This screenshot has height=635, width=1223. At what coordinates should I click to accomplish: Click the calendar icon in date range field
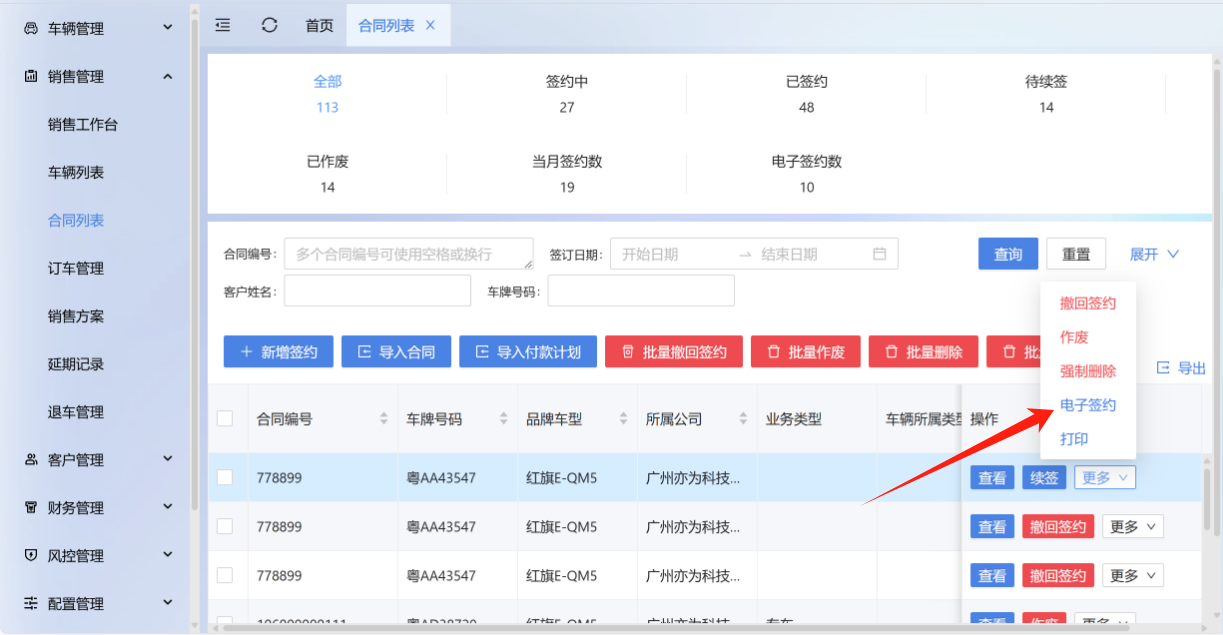pos(880,254)
